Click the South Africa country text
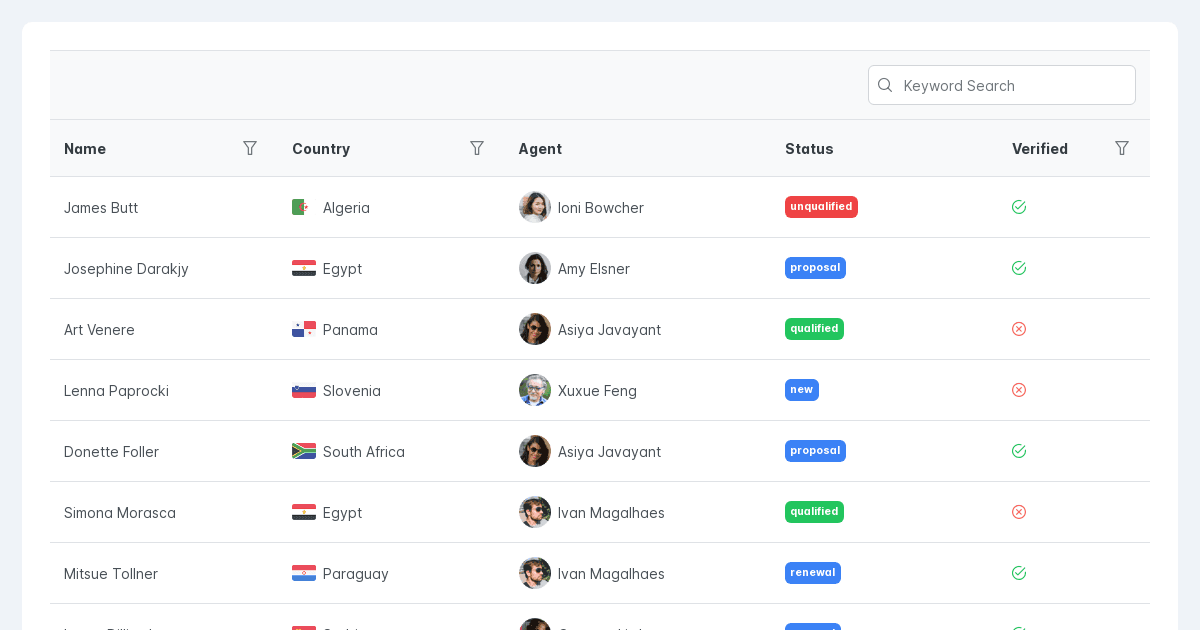Screen dimensions: 1200x630 [364, 451]
